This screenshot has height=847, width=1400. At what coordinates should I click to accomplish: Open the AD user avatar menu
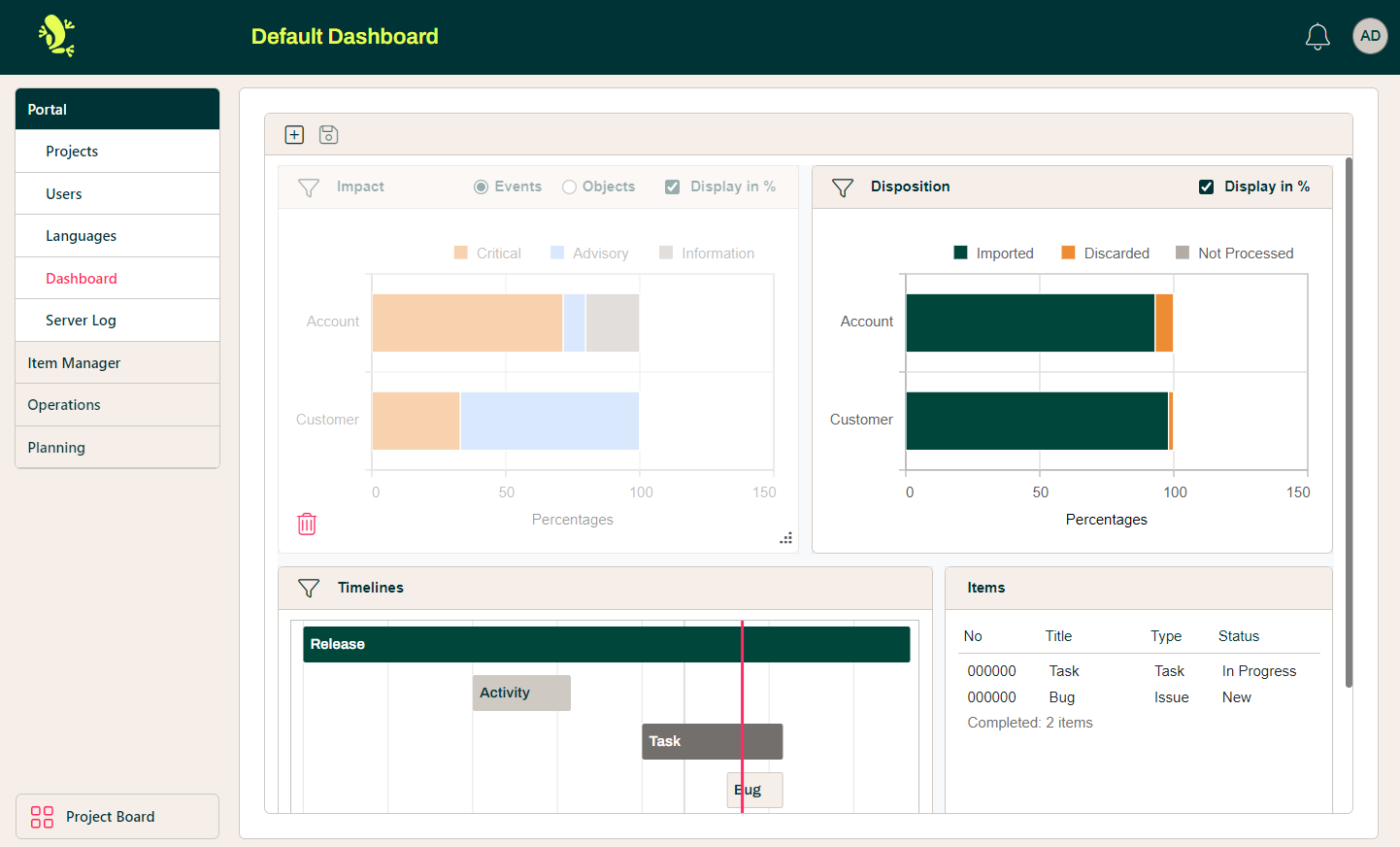point(1370,37)
